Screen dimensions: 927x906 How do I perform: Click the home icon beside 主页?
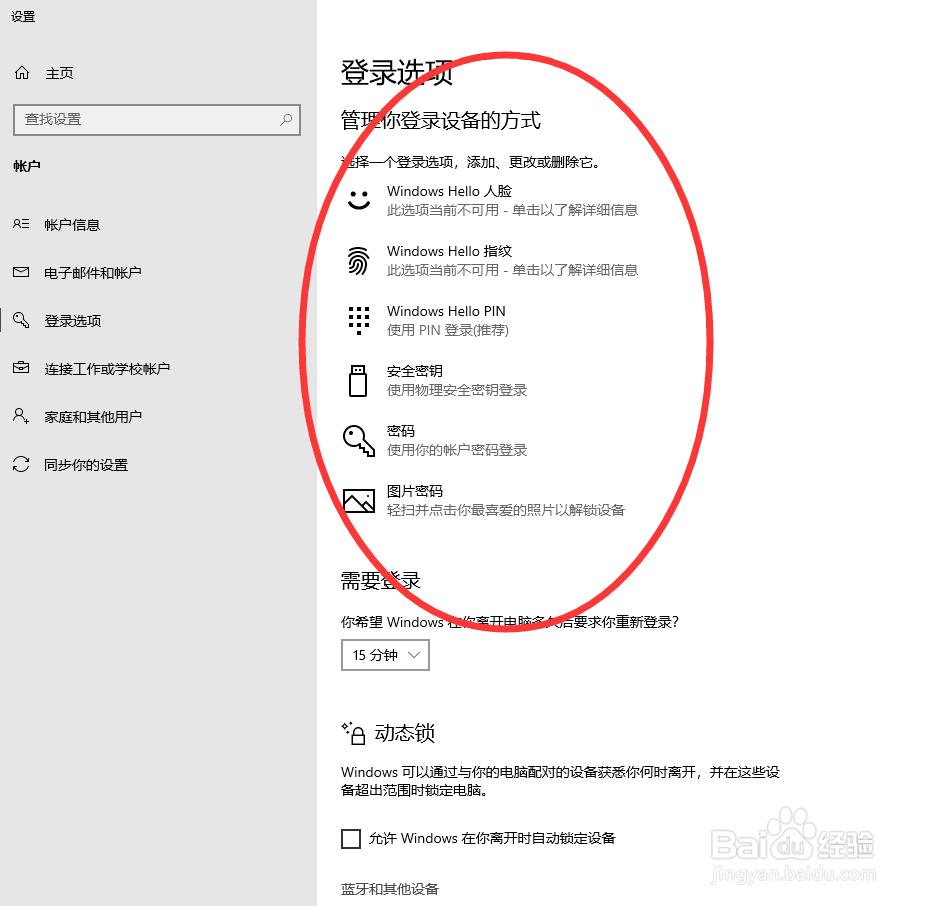tap(22, 73)
